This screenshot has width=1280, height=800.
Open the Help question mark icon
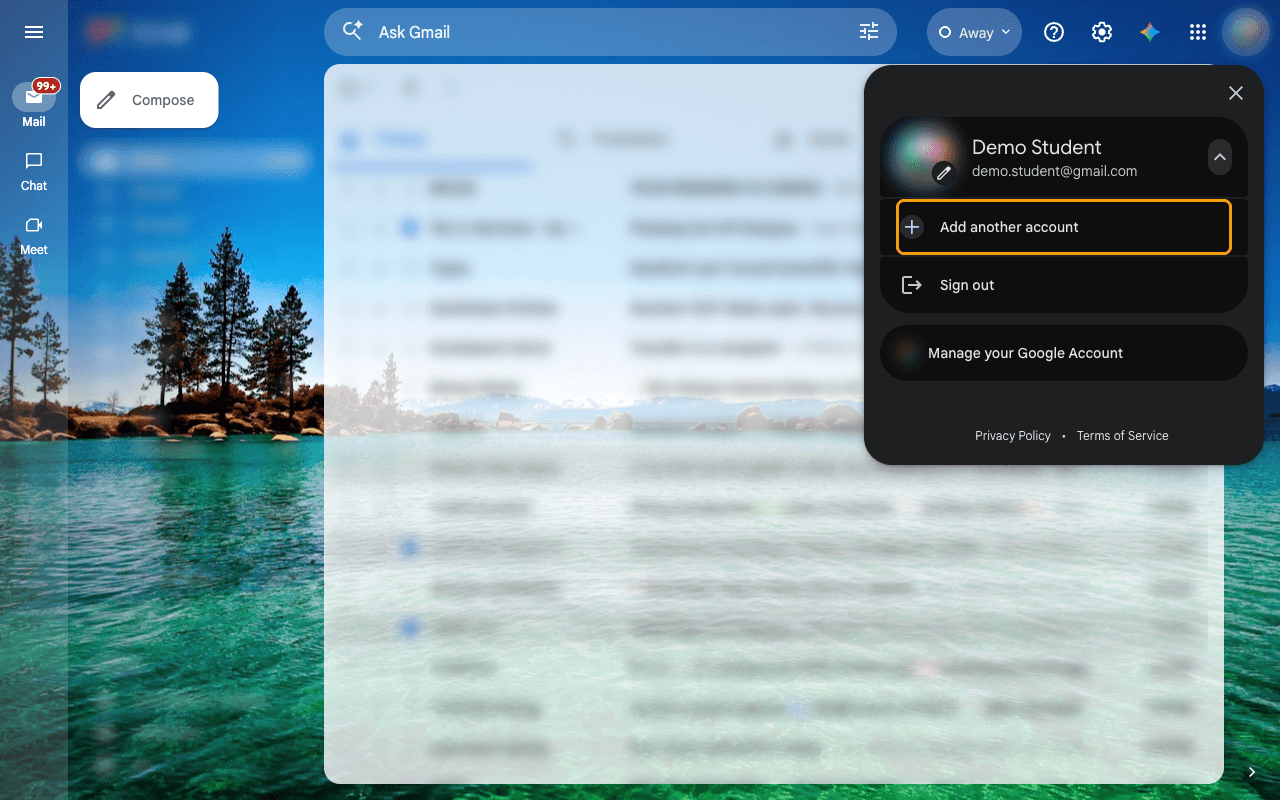[x=1054, y=32]
